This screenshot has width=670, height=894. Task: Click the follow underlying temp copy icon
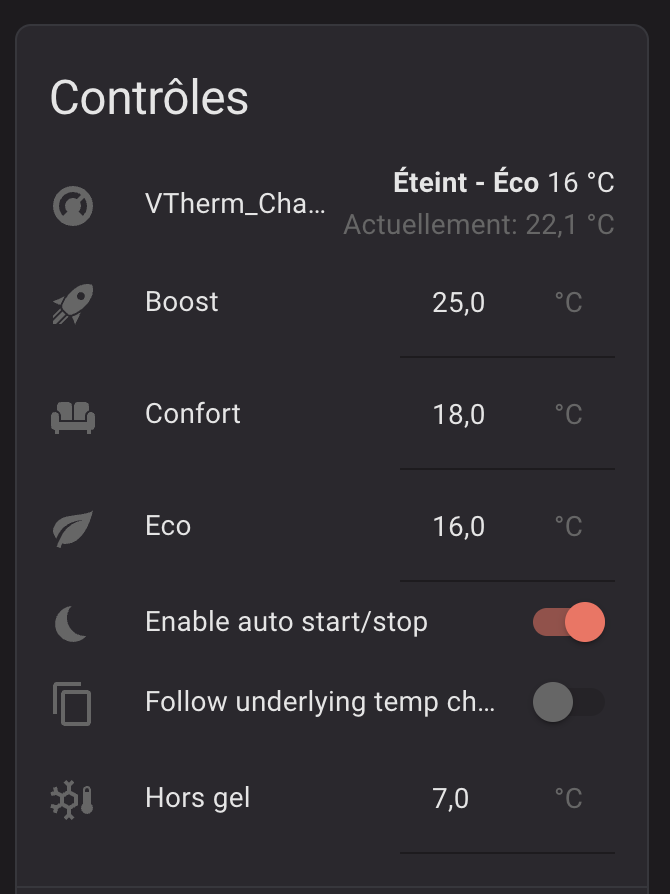(x=72, y=703)
